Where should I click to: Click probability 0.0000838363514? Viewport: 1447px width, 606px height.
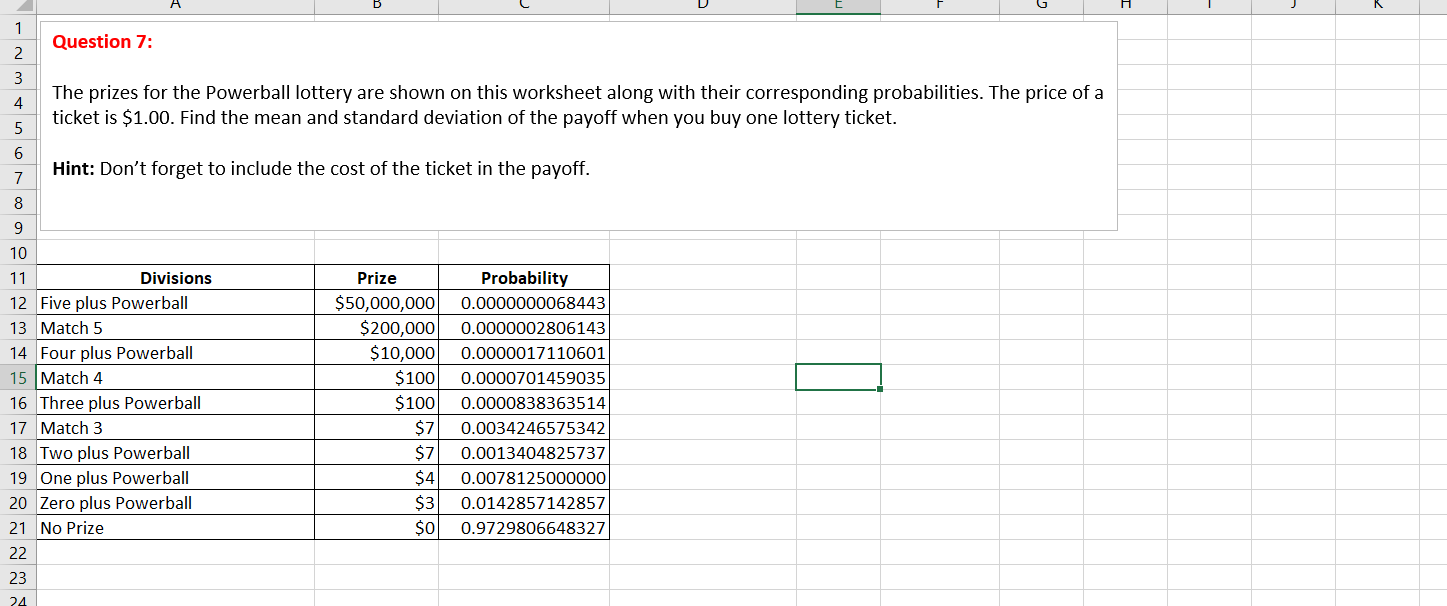coord(524,403)
